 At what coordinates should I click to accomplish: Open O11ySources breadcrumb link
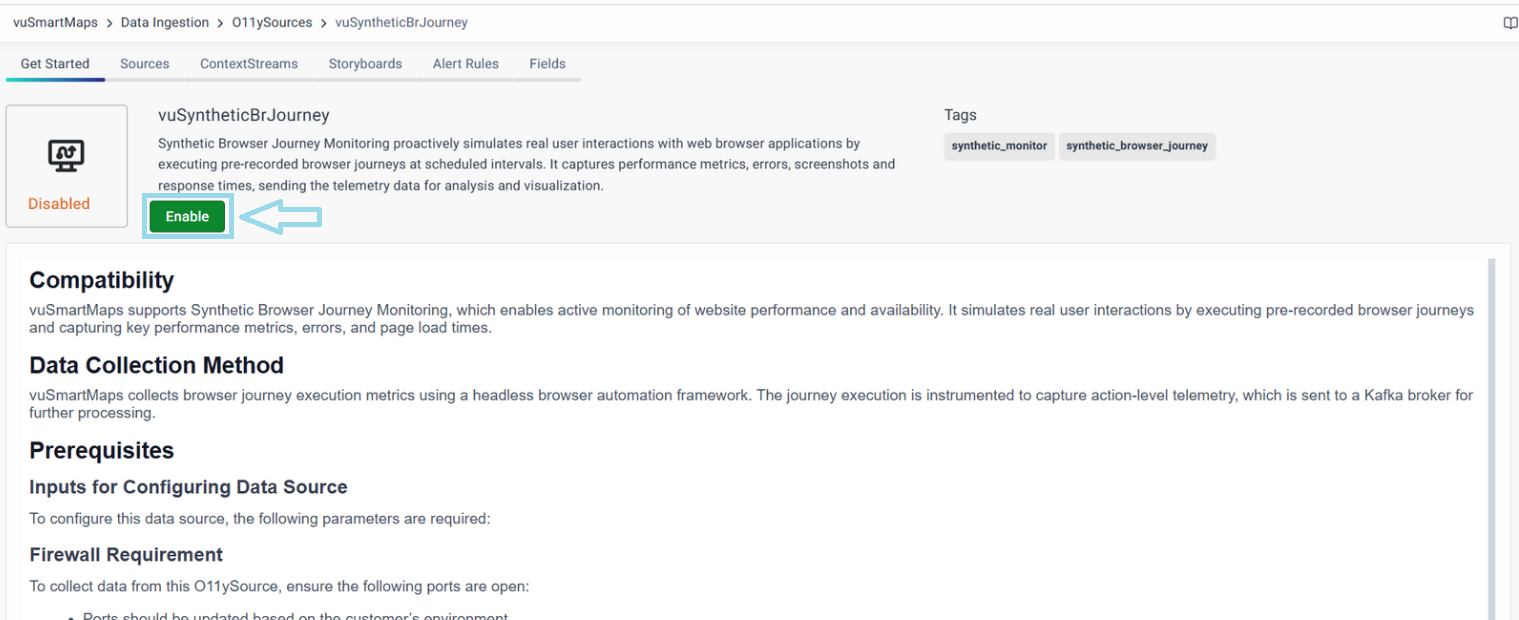(272, 22)
